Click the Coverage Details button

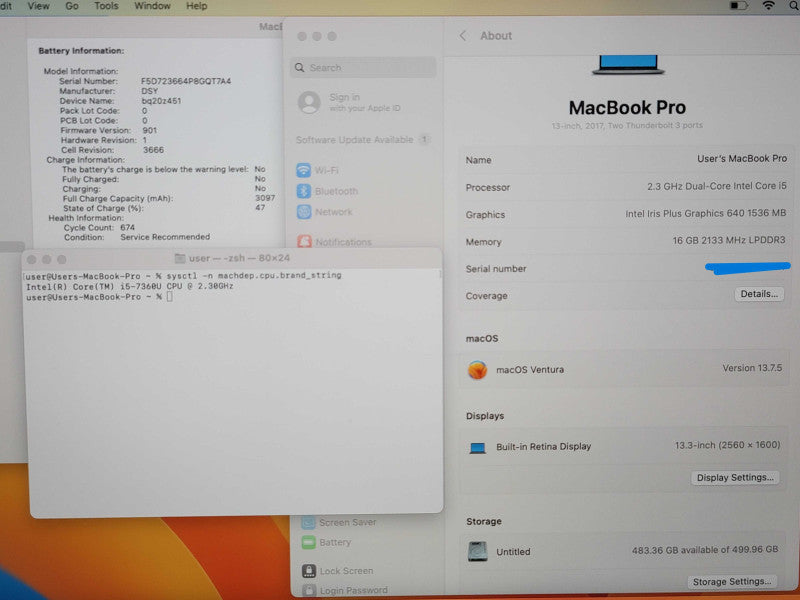click(x=759, y=294)
